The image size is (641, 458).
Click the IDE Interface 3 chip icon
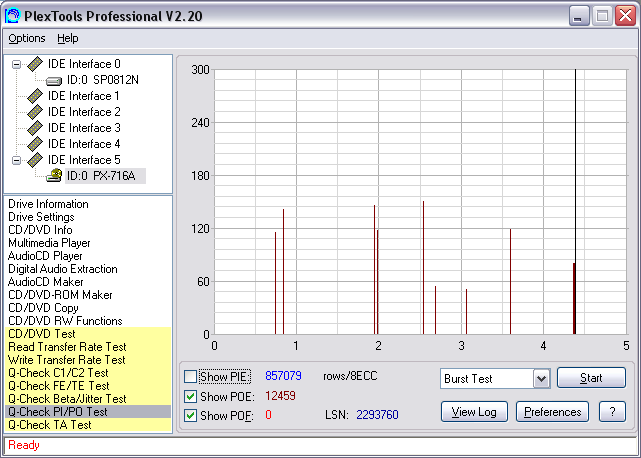pyautogui.click(x=35, y=128)
